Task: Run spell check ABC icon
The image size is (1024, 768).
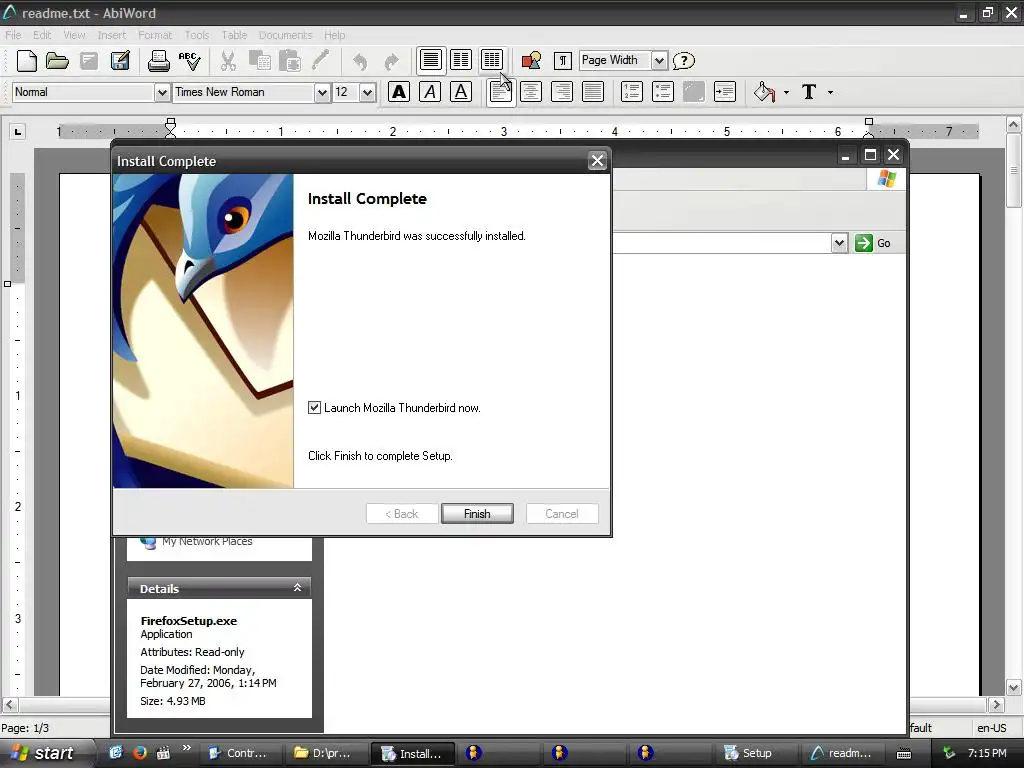Action: point(189,61)
